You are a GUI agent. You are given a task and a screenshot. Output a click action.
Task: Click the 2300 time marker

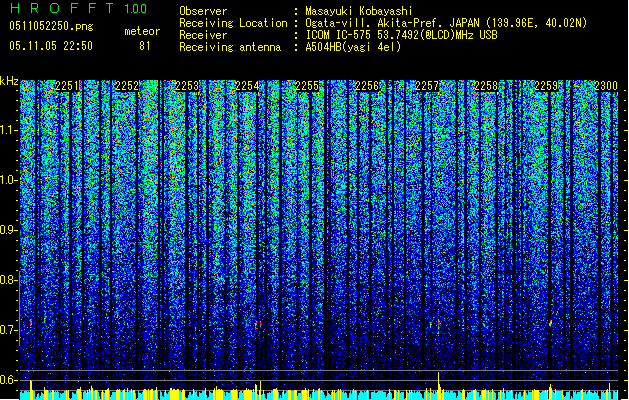coord(606,86)
